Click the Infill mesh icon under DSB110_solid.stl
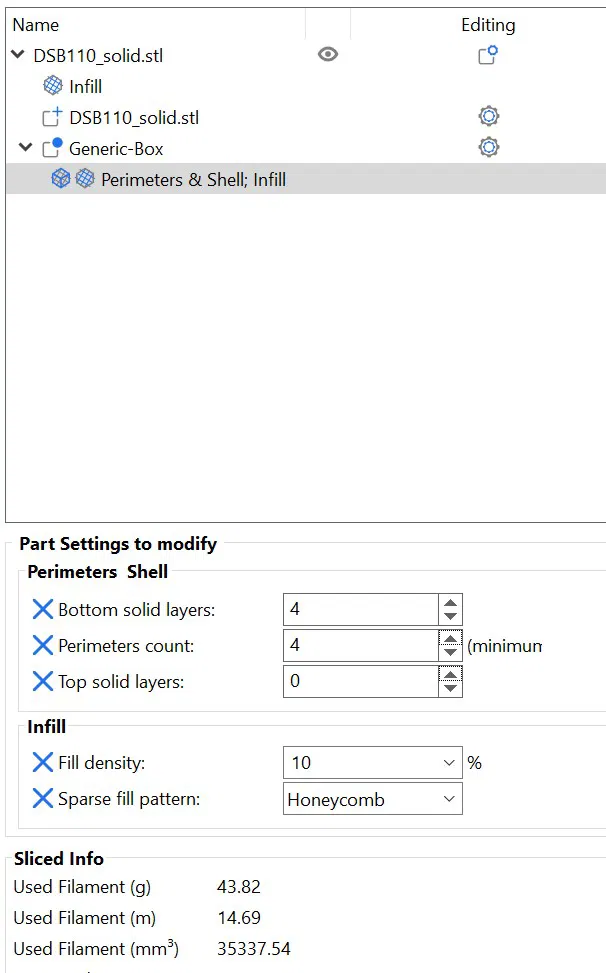Viewport: 606px width, 973px height. coord(53,87)
